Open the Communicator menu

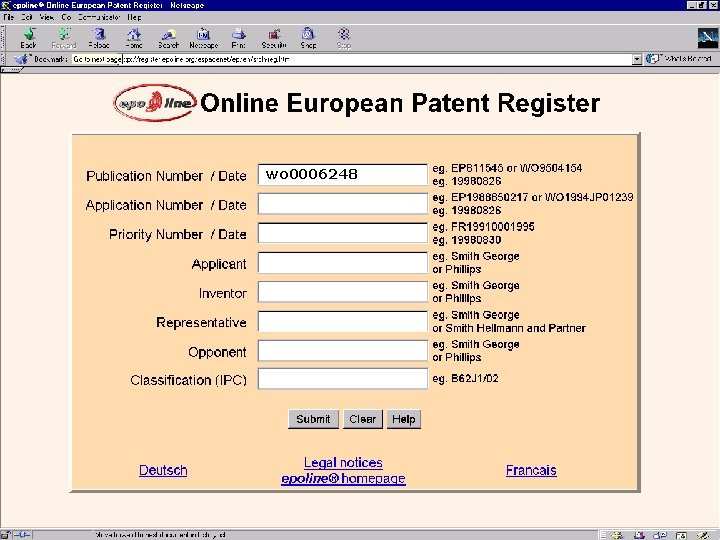pyautogui.click(x=99, y=17)
